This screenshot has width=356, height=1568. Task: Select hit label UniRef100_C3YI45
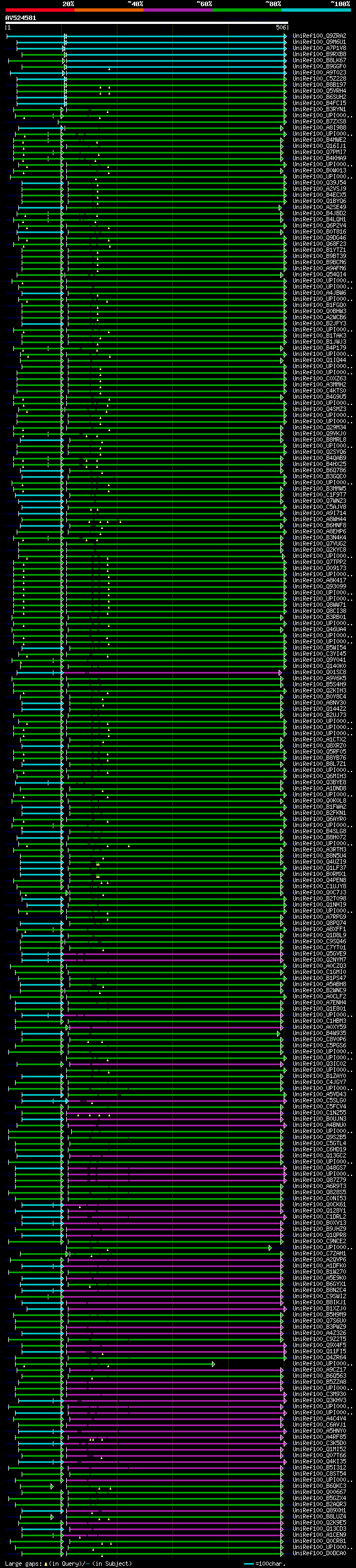coord(319,654)
